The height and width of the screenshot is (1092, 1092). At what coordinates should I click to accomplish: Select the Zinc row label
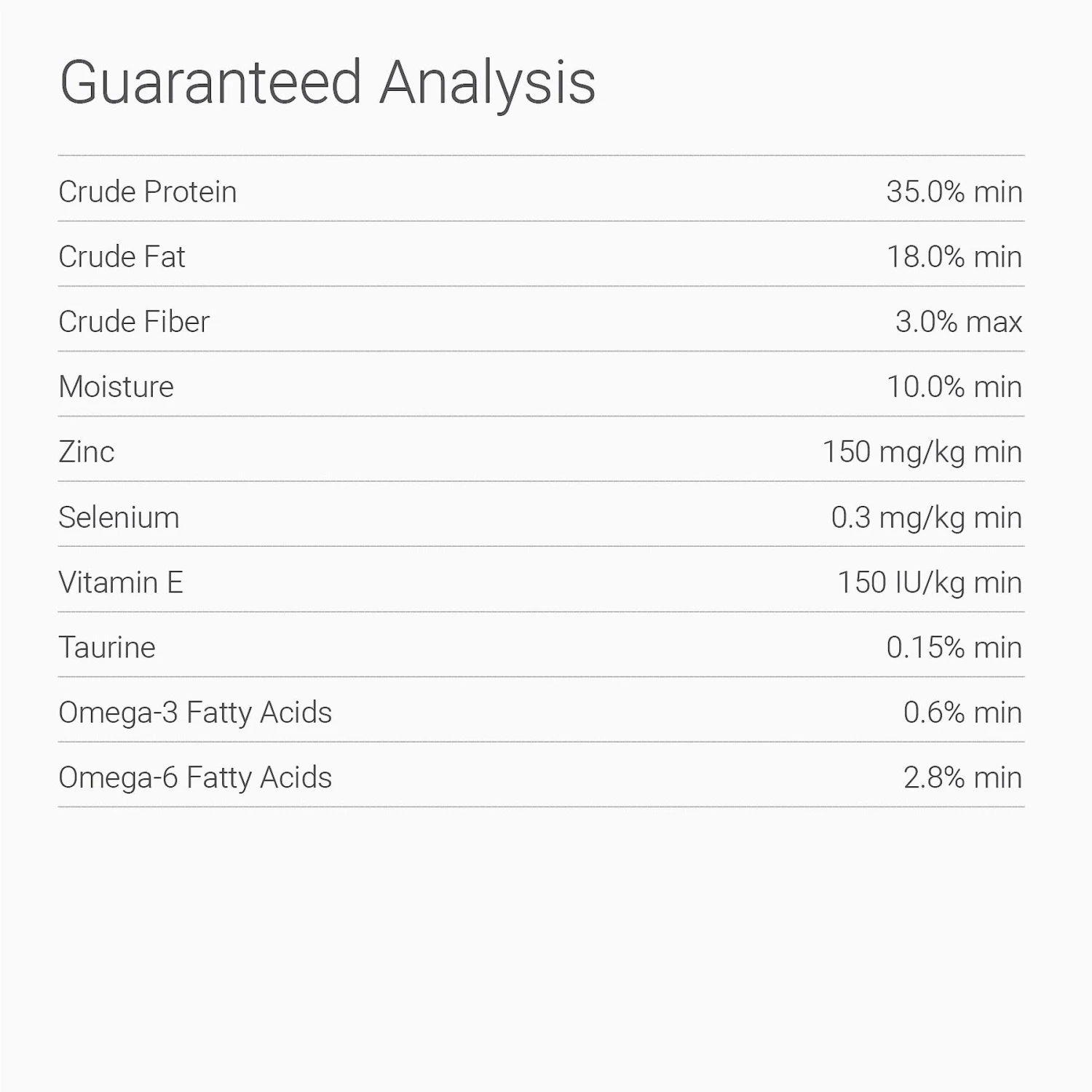pyautogui.click(x=87, y=452)
